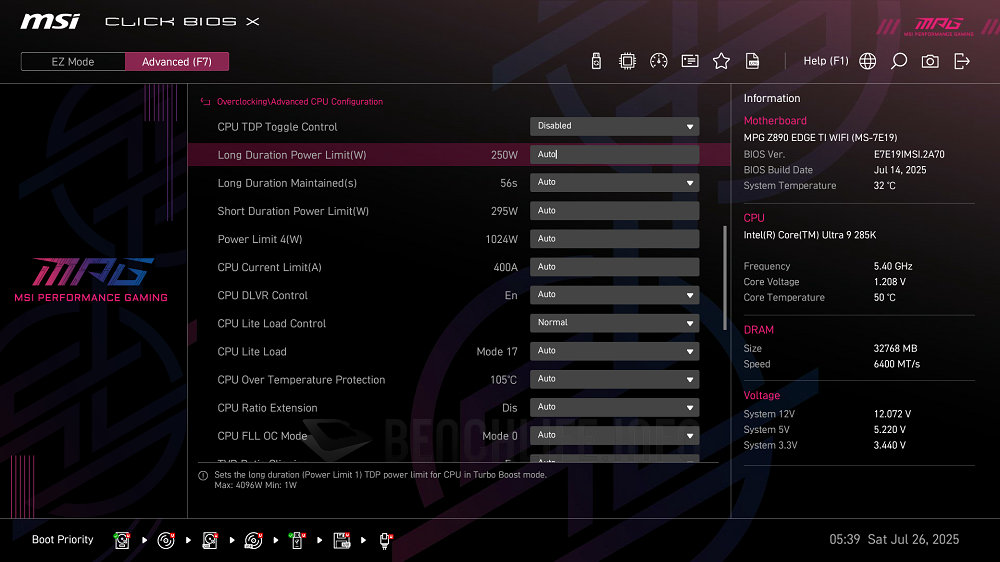Viewport: 1000px width, 562px height.
Task: Select the Long Duration Power Limit(W) row label
Action: [292, 155]
